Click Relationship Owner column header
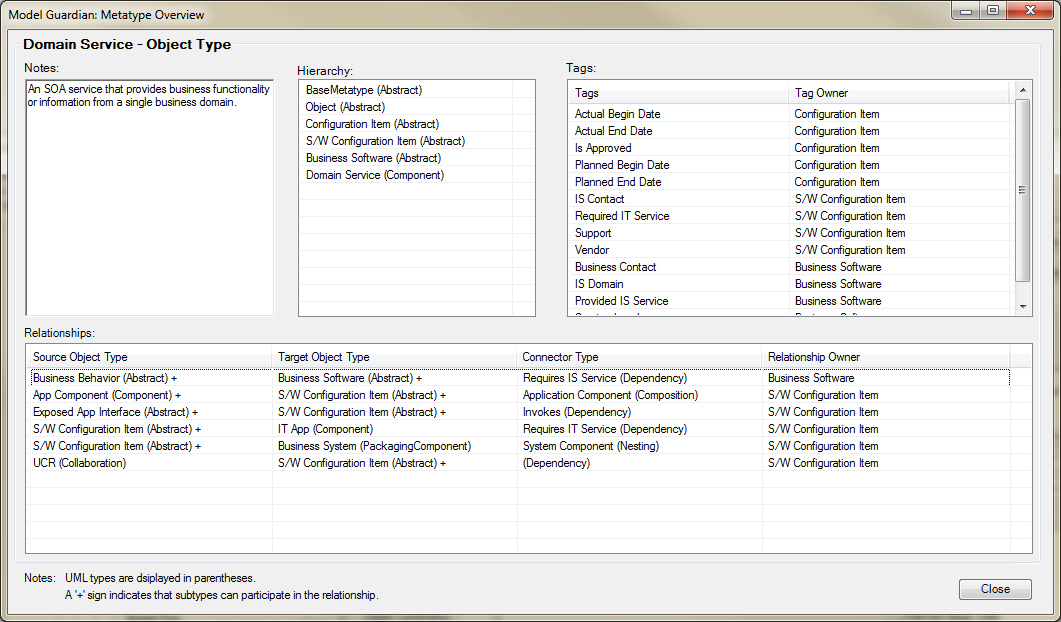Screen dimensions: 1061x622 [886, 357]
